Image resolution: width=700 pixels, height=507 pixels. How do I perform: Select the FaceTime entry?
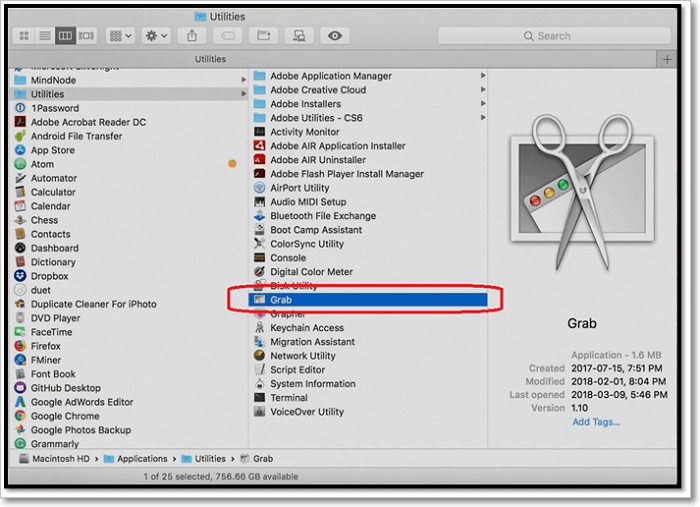tap(51, 332)
